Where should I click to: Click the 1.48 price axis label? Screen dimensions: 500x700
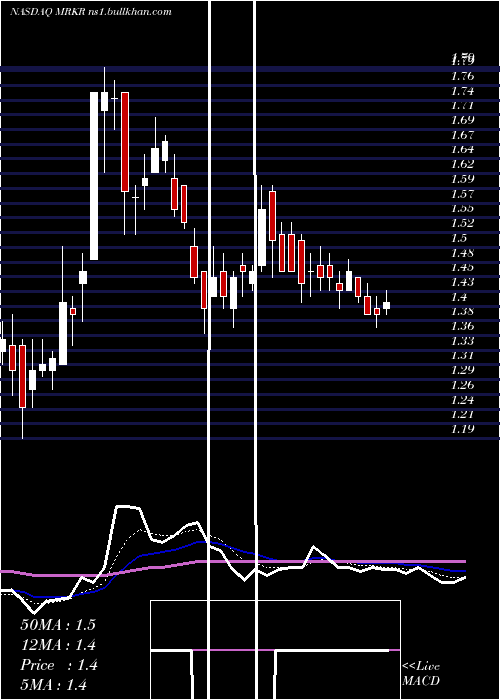point(462,253)
